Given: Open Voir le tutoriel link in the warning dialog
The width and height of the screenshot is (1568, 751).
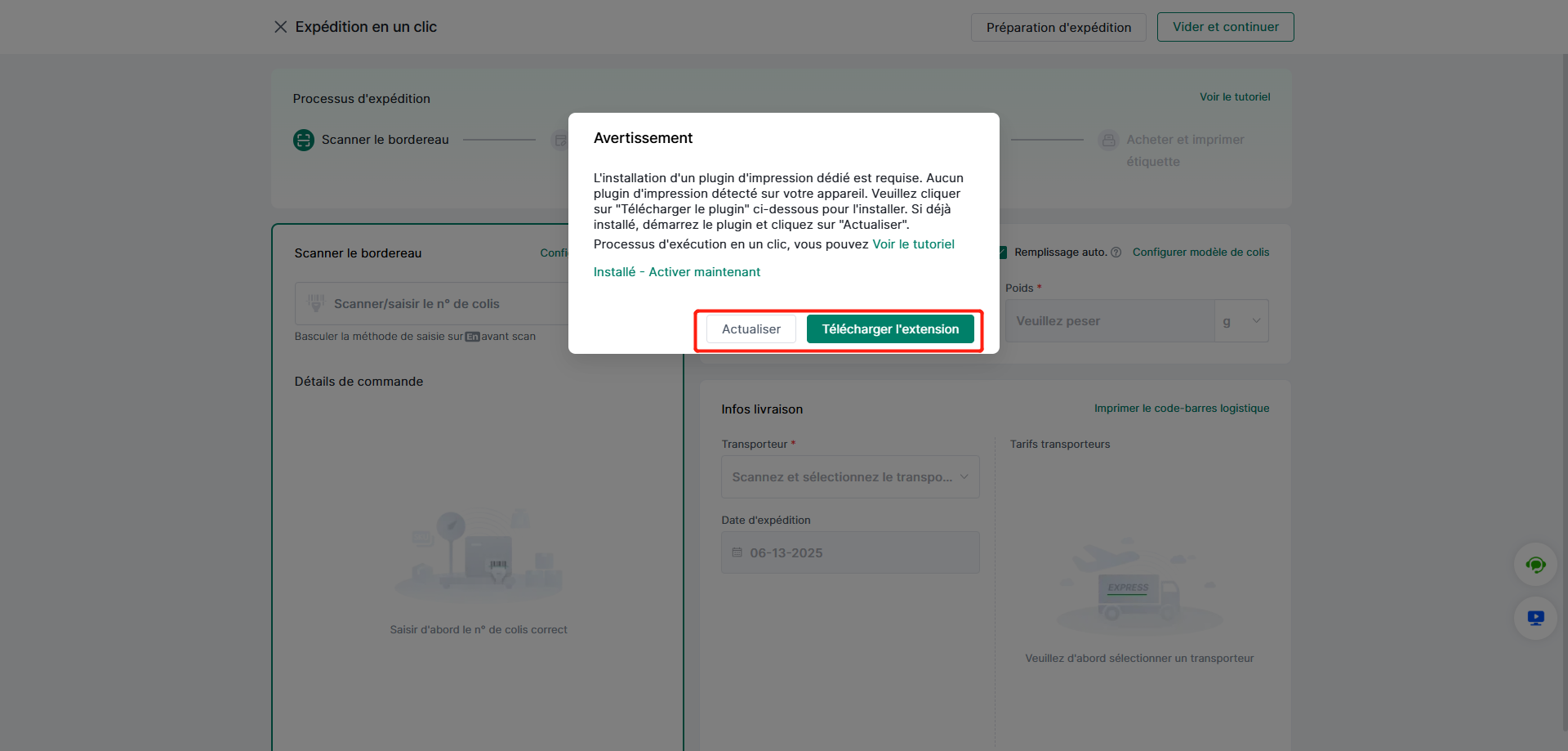Looking at the screenshot, I should pos(913,244).
